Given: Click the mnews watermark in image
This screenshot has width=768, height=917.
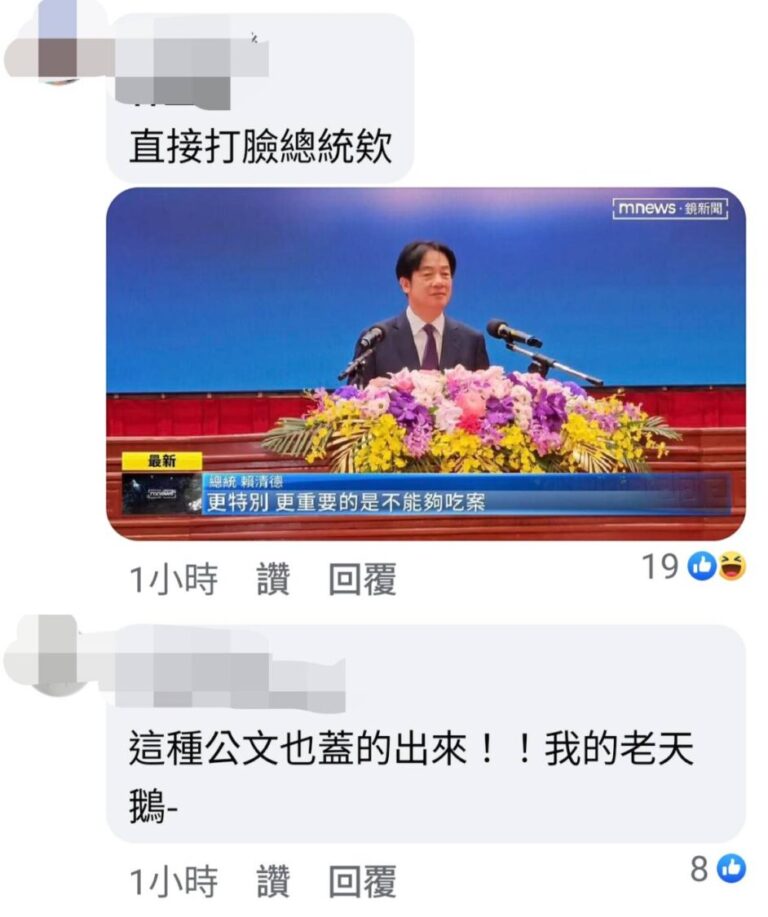Looking at the screenshot, I should (670, 208).
